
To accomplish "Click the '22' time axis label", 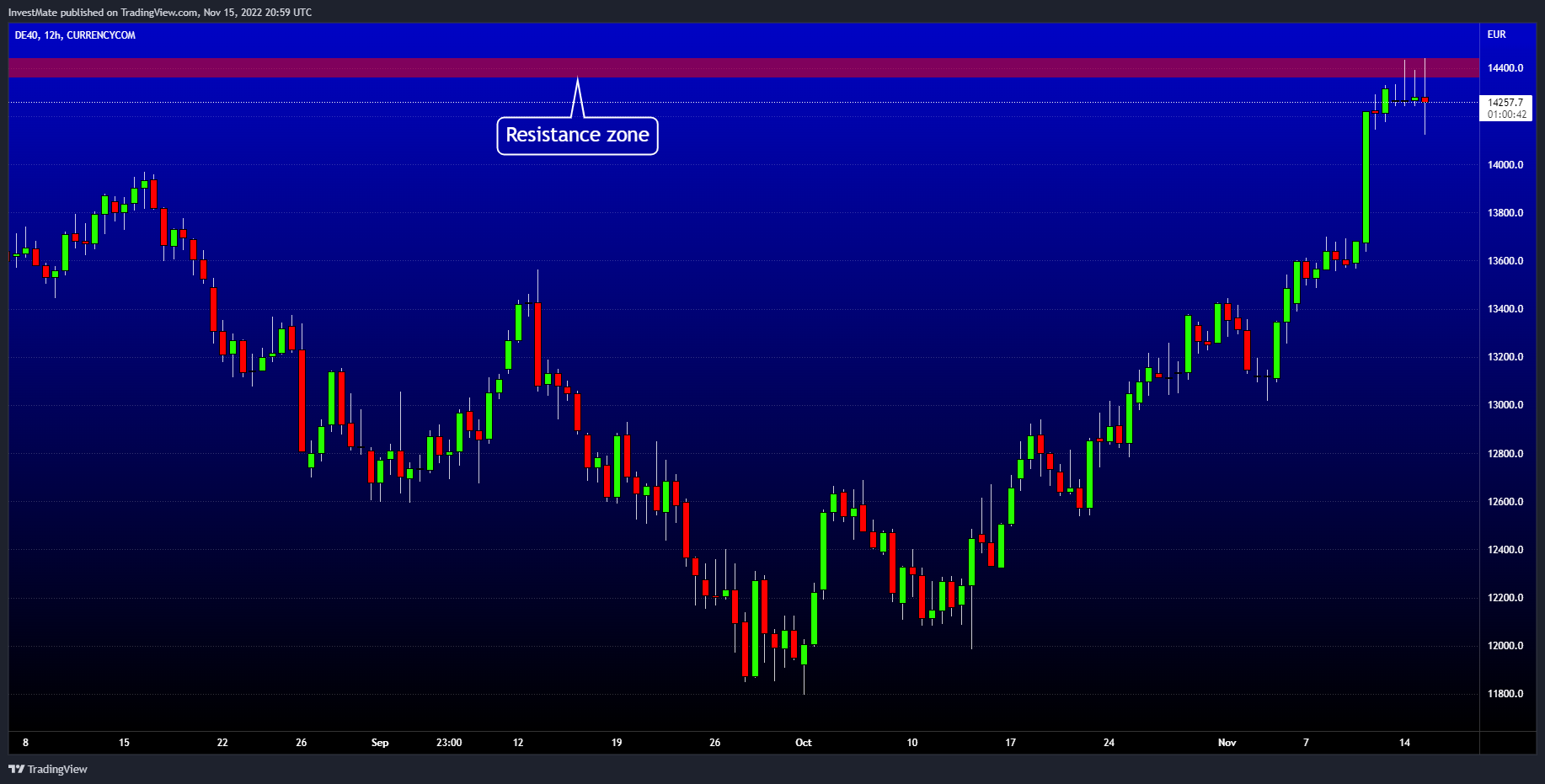I will pyautogui.click(x=222, y=743).
